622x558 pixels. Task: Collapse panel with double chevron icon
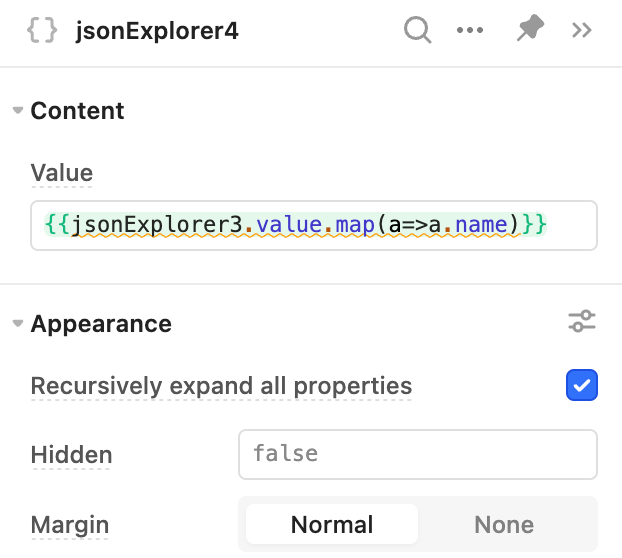582,30
